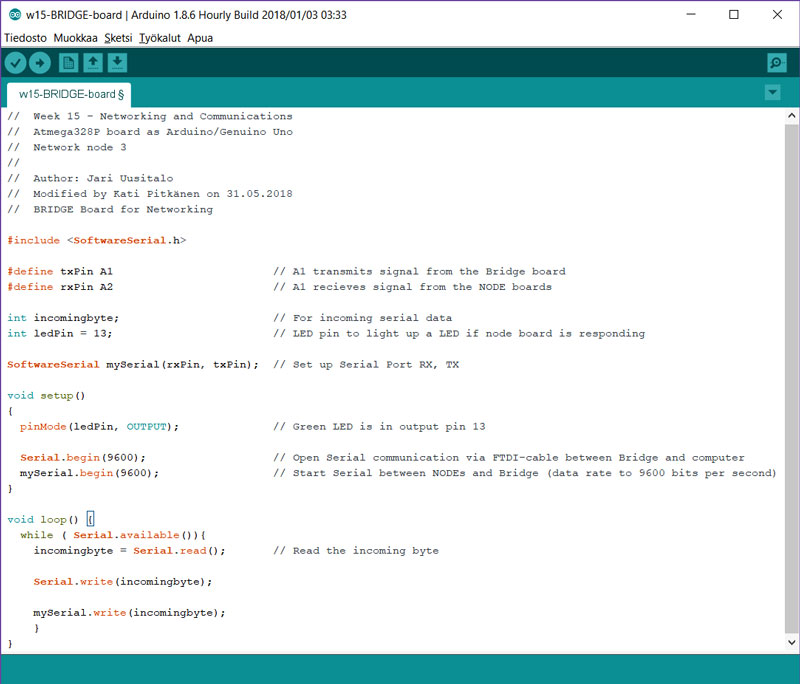Click the 'int incomingbyte;' declaration
Image resolution: width=800 pixels, height=684 pixels.
[63, 318]
